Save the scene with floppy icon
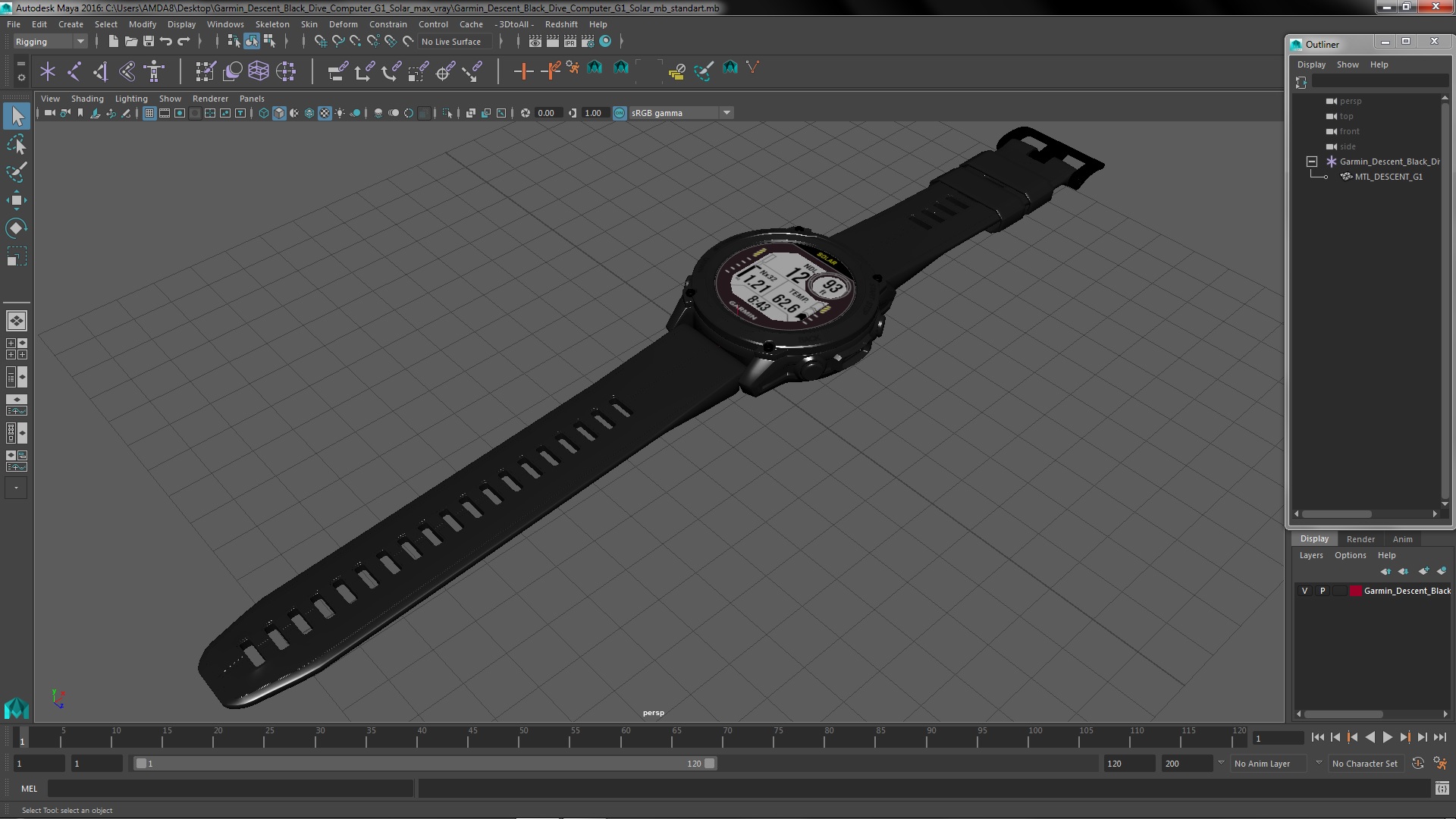This screenshot has width=1456, height=819. (148, 42)
